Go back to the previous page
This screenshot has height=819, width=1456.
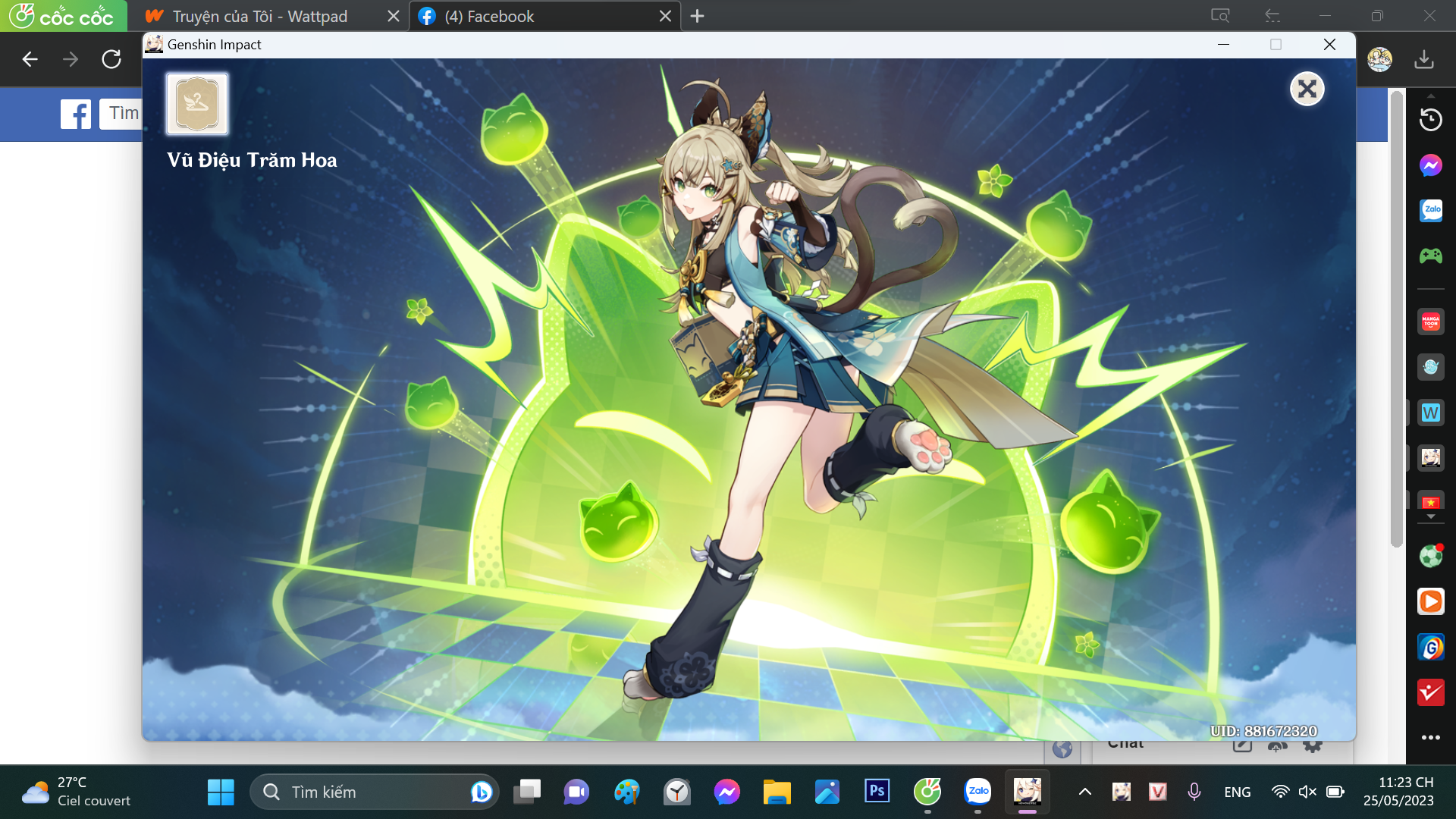pos(30,59)
